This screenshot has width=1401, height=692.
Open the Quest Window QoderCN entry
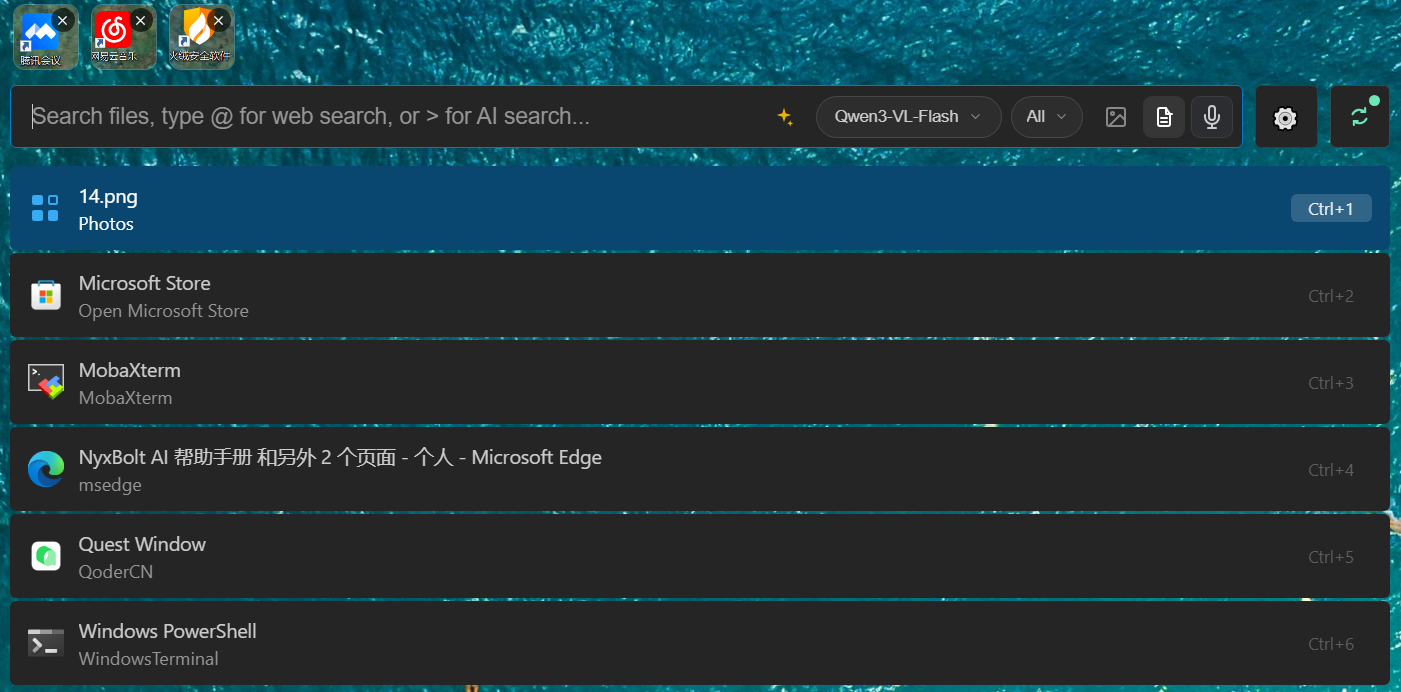click(x=700, y=557)
